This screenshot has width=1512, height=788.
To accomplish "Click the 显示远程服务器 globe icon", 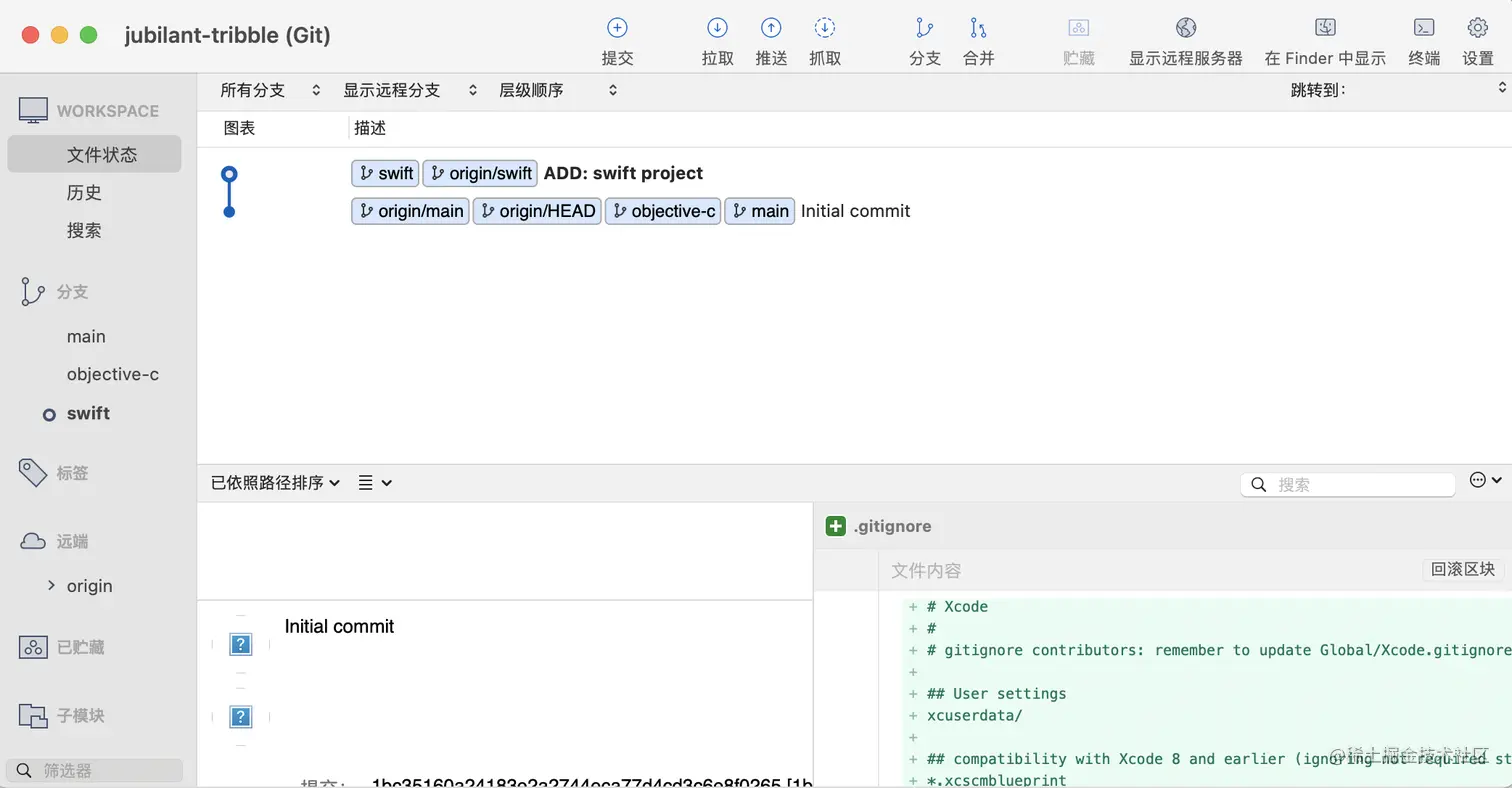I will tap(1186, 28).
